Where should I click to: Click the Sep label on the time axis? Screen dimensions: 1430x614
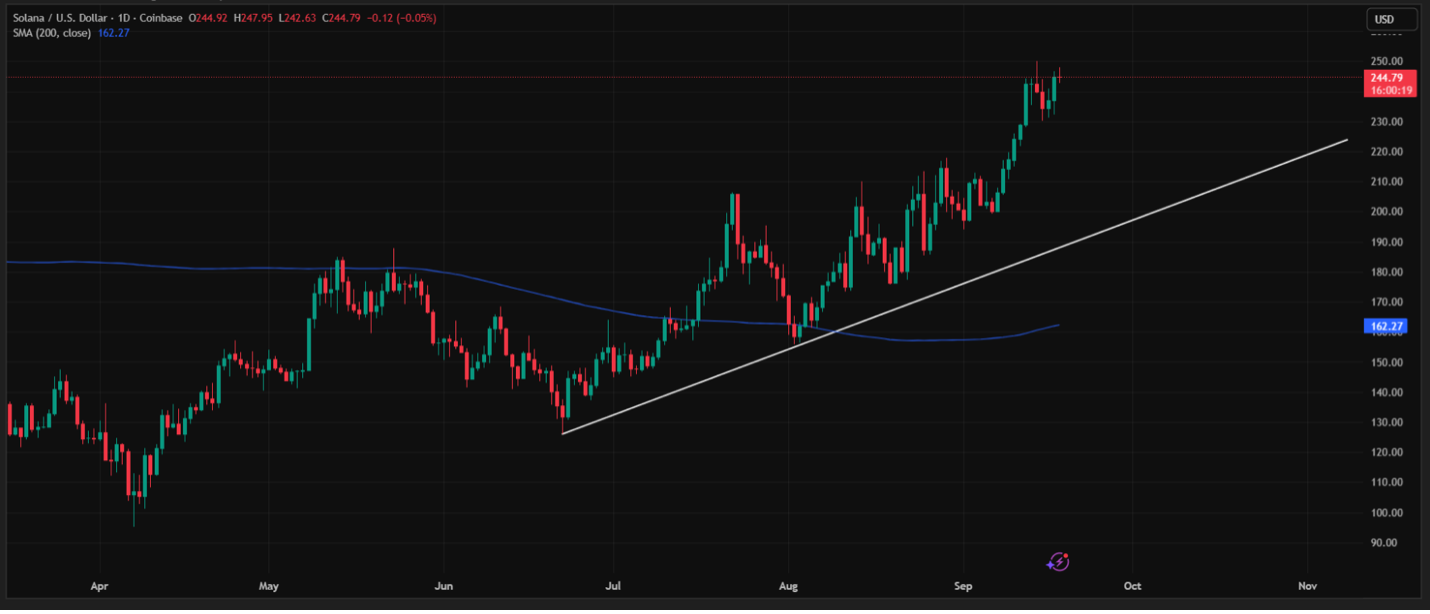962,586
